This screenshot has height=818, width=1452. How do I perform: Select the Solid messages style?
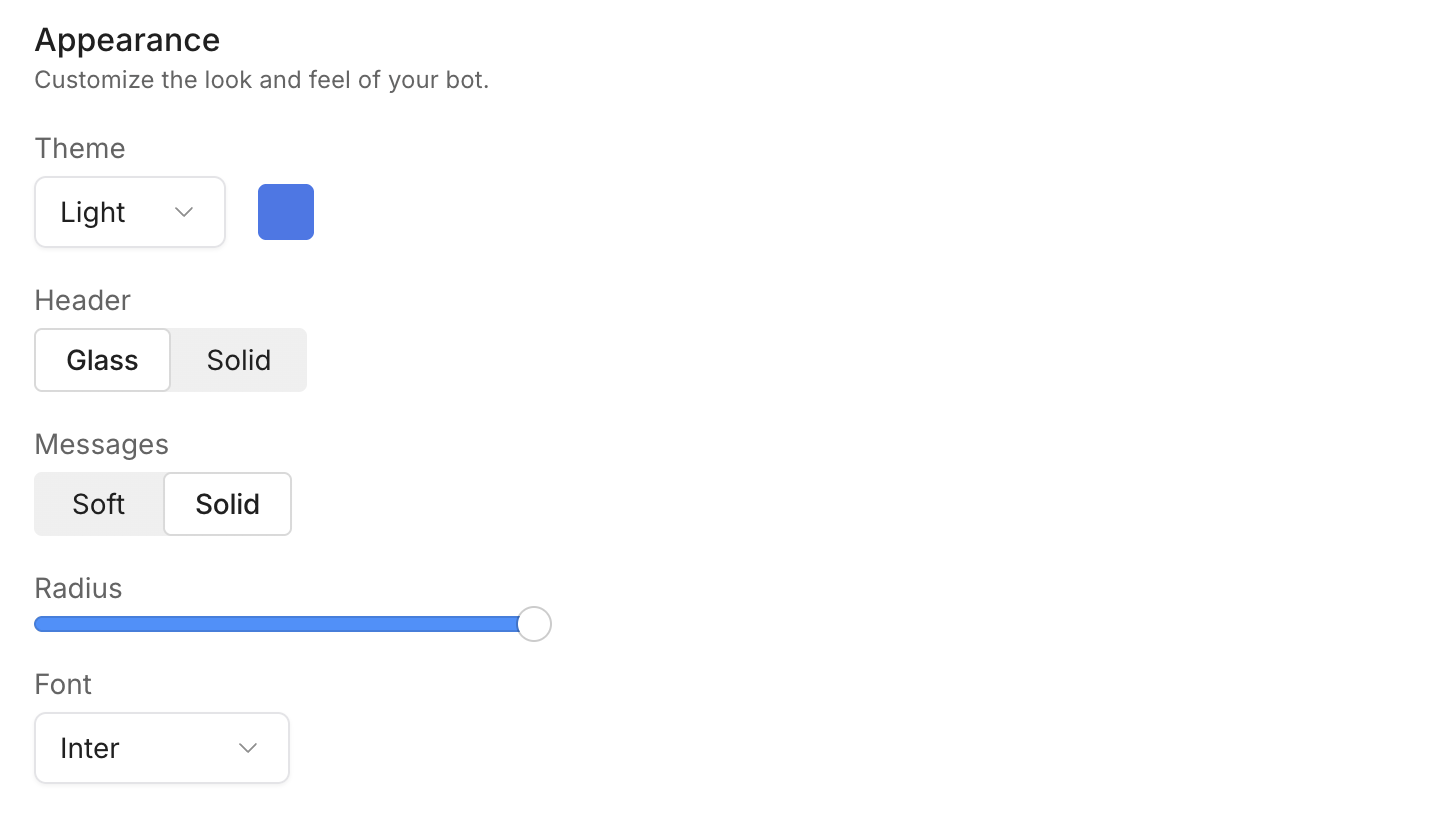(228, 504)
